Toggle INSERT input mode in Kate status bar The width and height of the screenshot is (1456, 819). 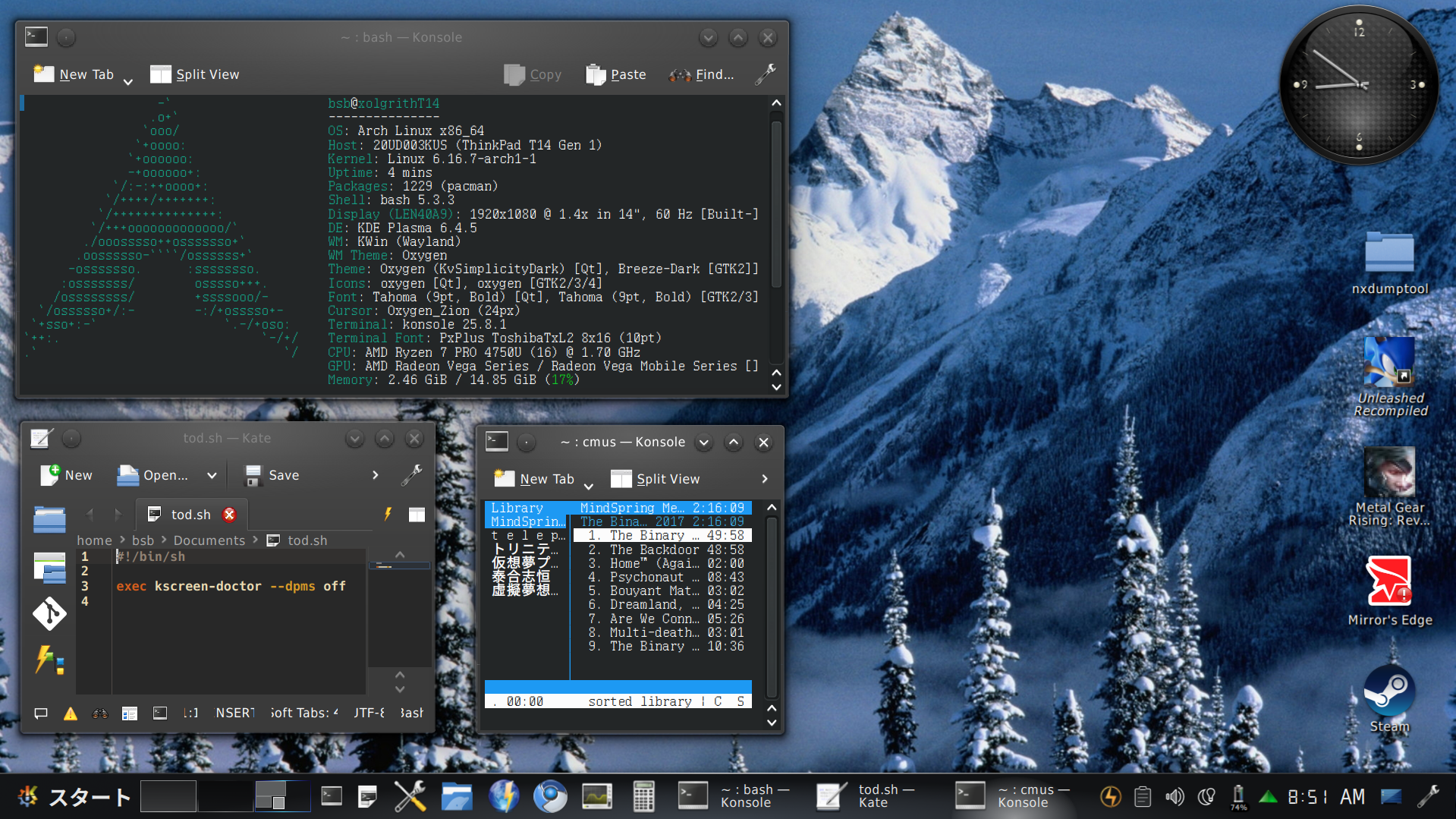click(234, 713)
